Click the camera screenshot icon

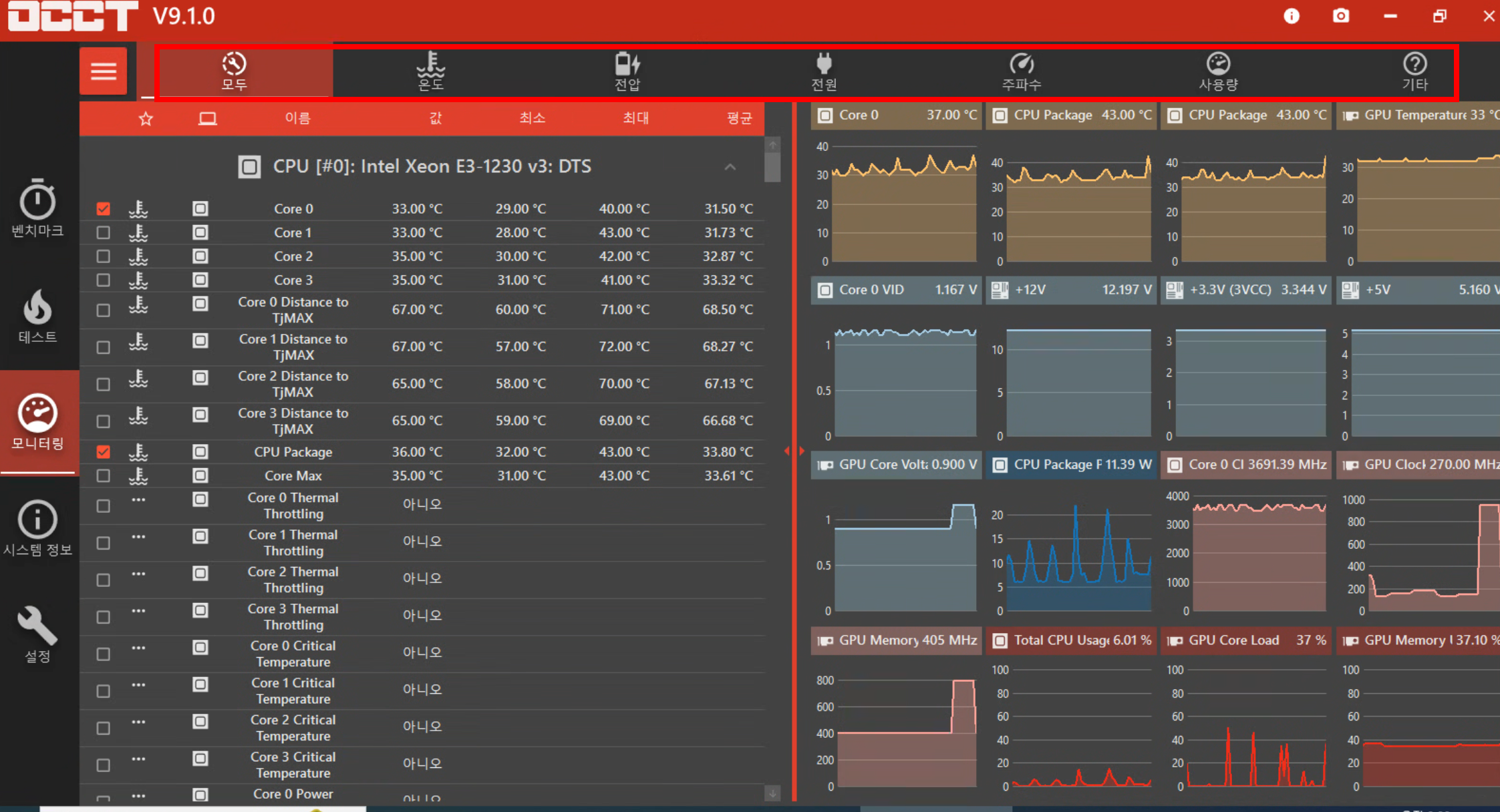[1340, 16]
